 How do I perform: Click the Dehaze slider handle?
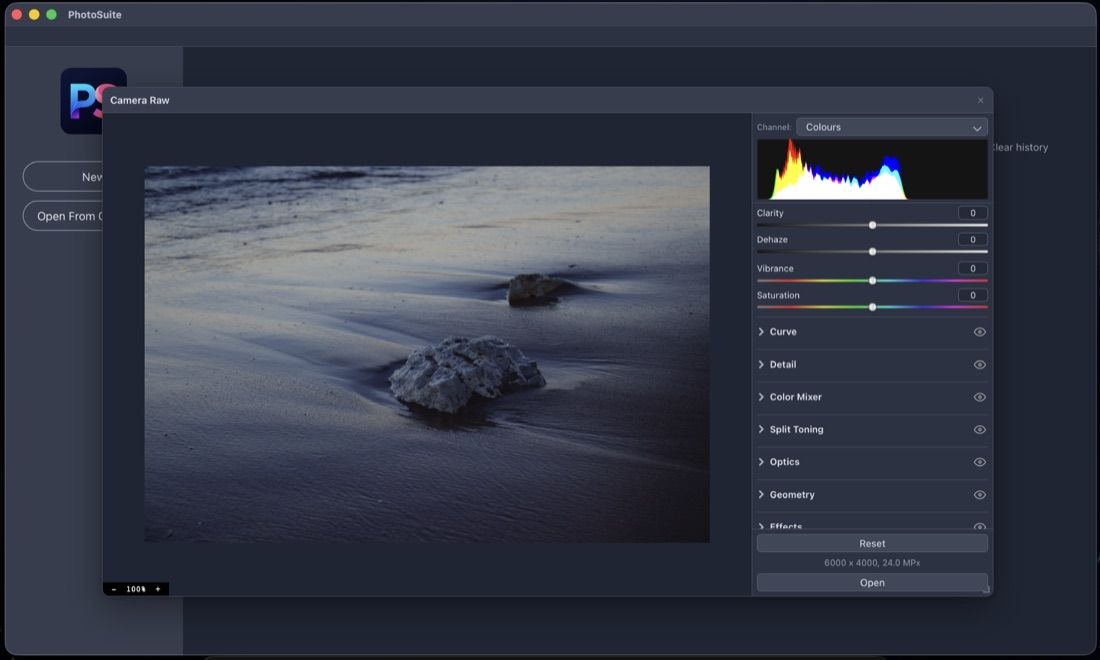pyautogui.click(x=872, y=252)
